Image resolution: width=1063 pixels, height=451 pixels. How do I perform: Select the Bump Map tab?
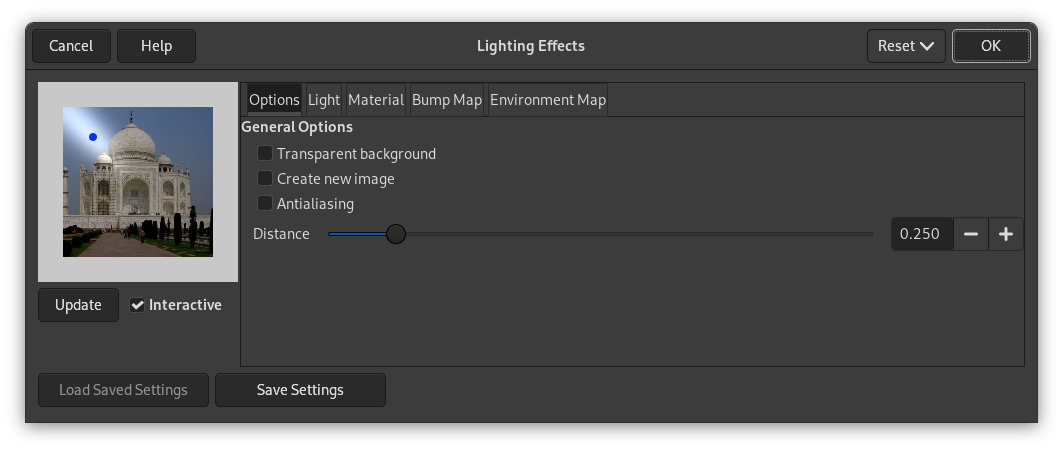[x=447, y=100]
